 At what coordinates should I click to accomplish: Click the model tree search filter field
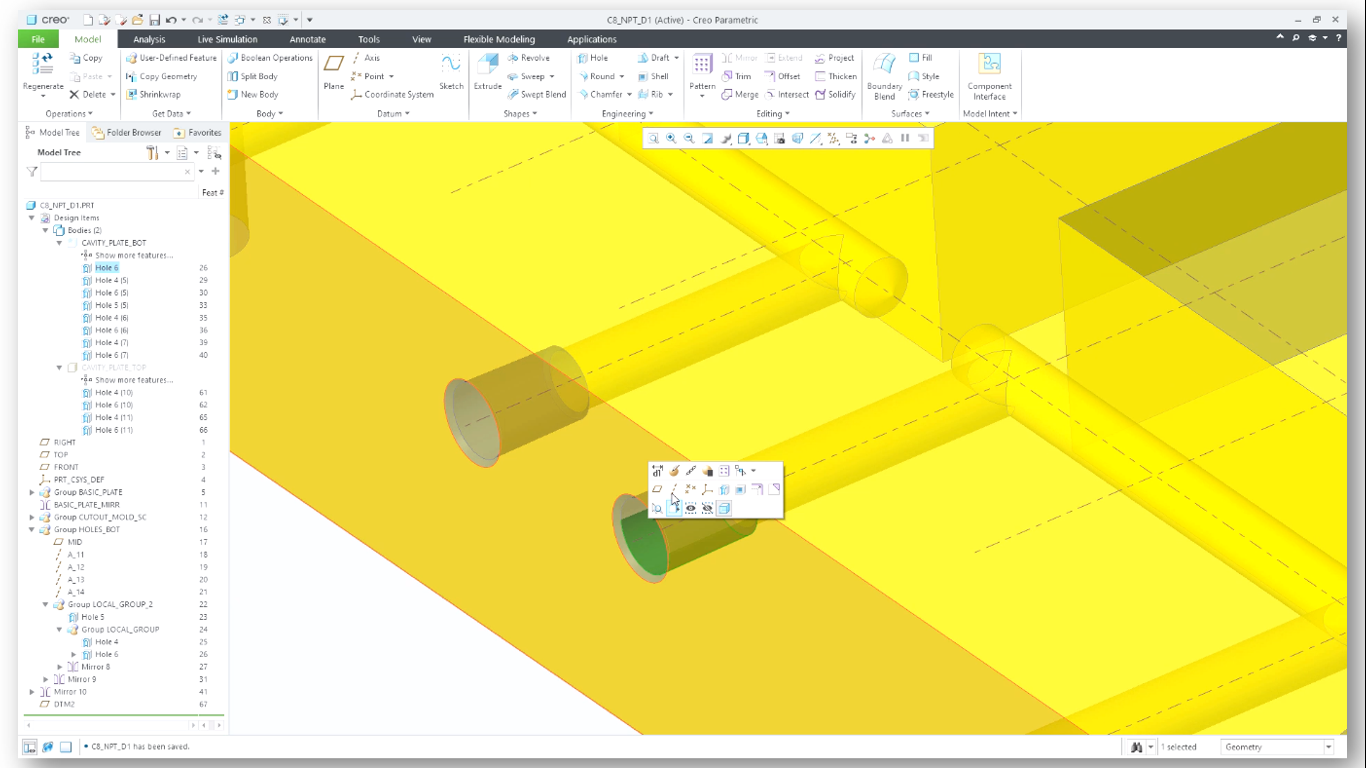click(x=110, y=172)
